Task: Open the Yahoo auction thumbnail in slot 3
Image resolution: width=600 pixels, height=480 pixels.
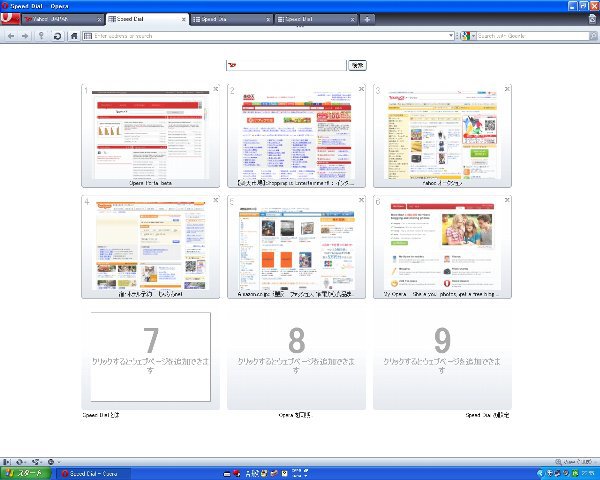Action: [442, 135]
